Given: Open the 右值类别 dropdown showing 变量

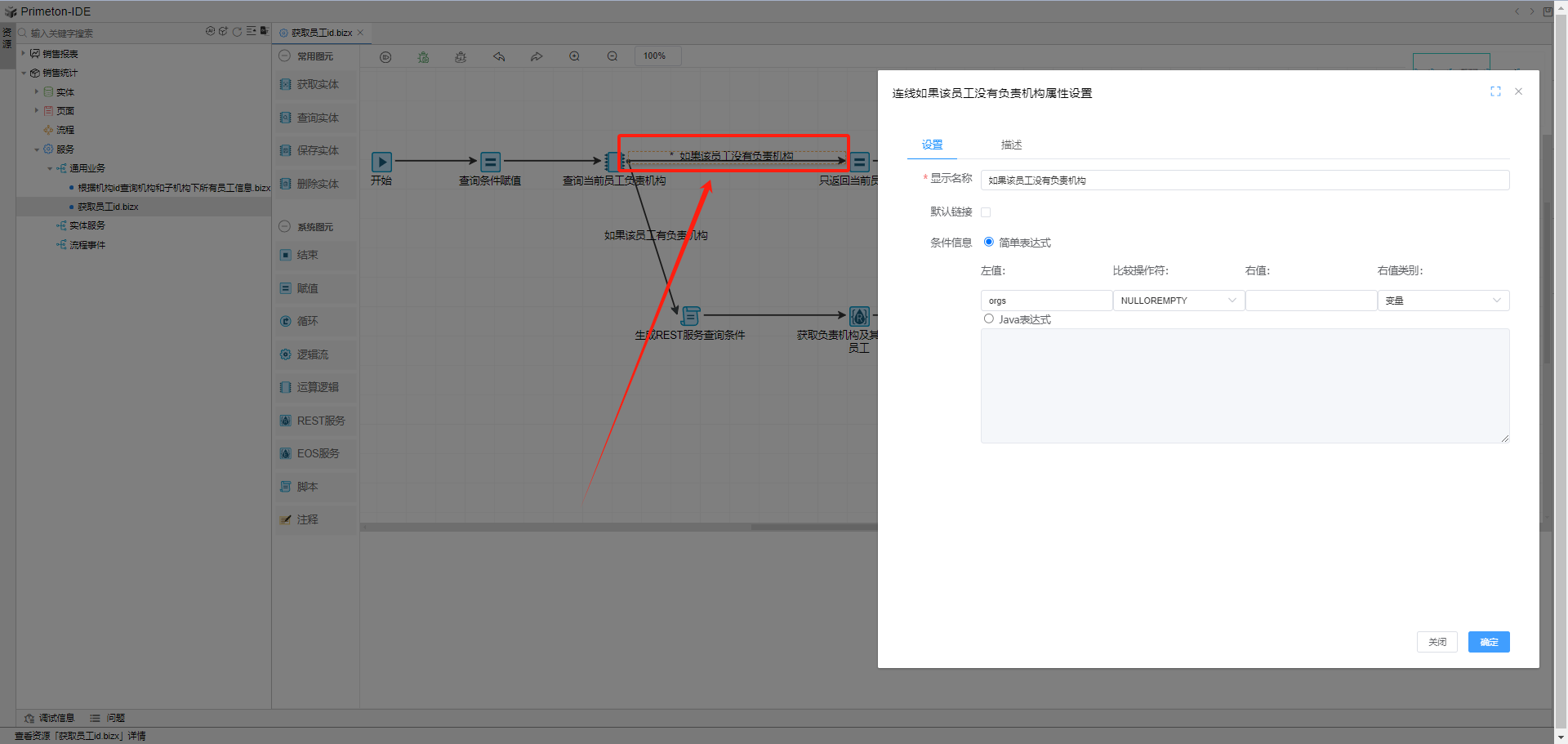Looking at the screenshot, I should pos(1442,301).
